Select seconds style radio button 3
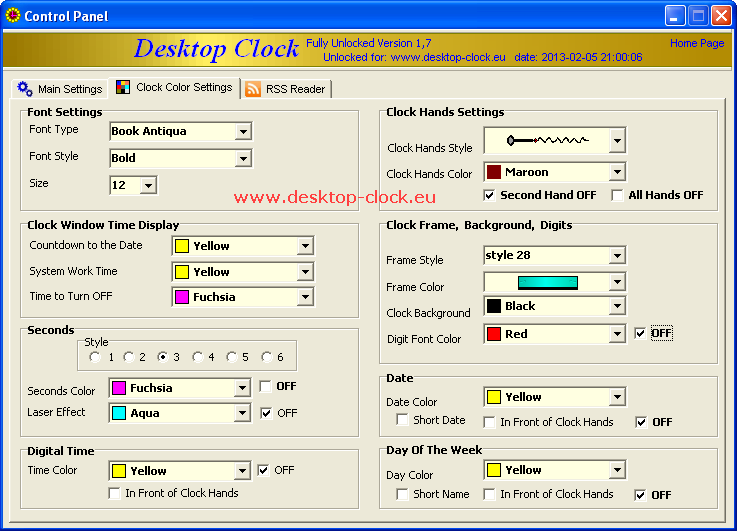The height and width of the screenshot is (531, 737). tap(163, 357)
